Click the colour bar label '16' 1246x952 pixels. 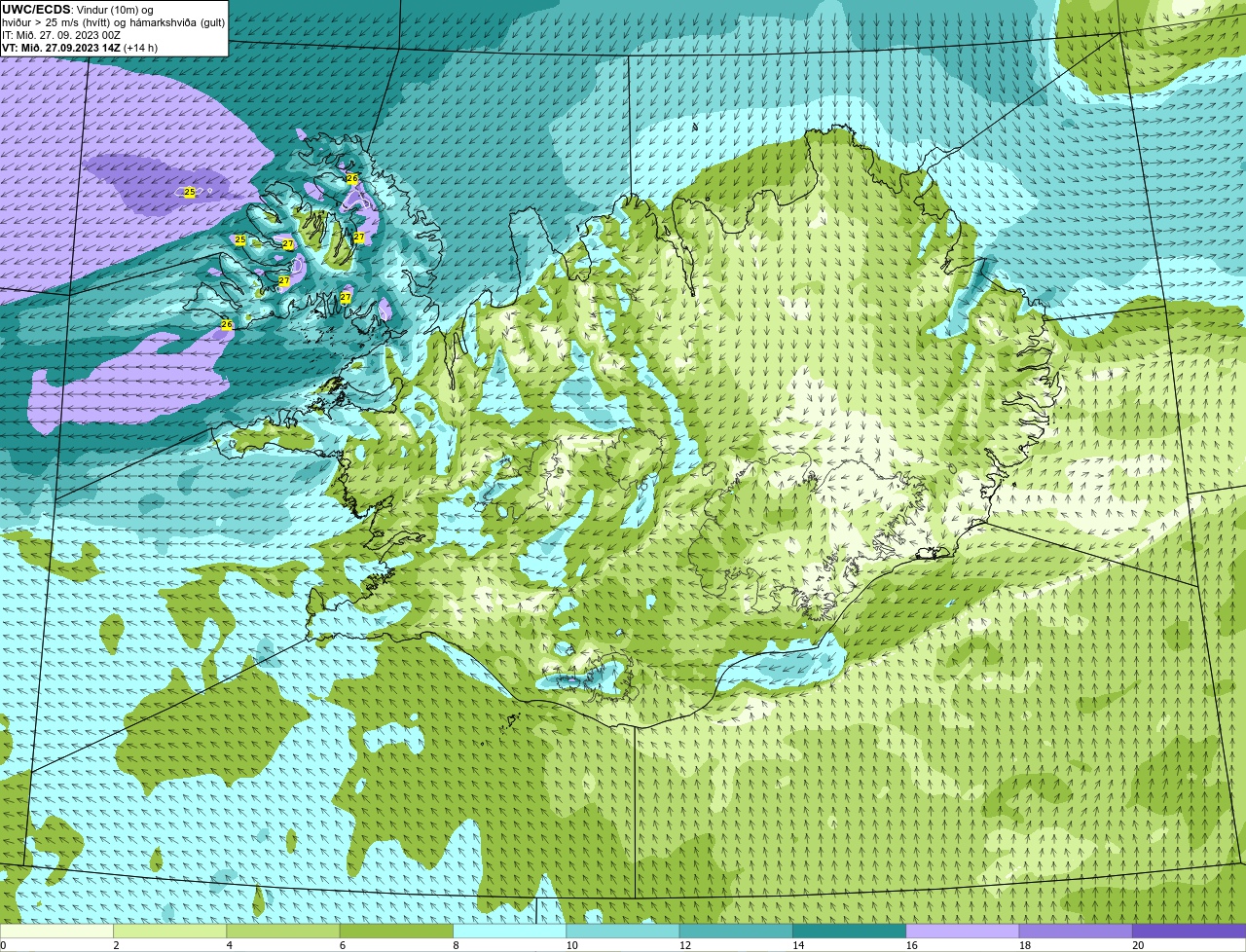tap(911, 945)
